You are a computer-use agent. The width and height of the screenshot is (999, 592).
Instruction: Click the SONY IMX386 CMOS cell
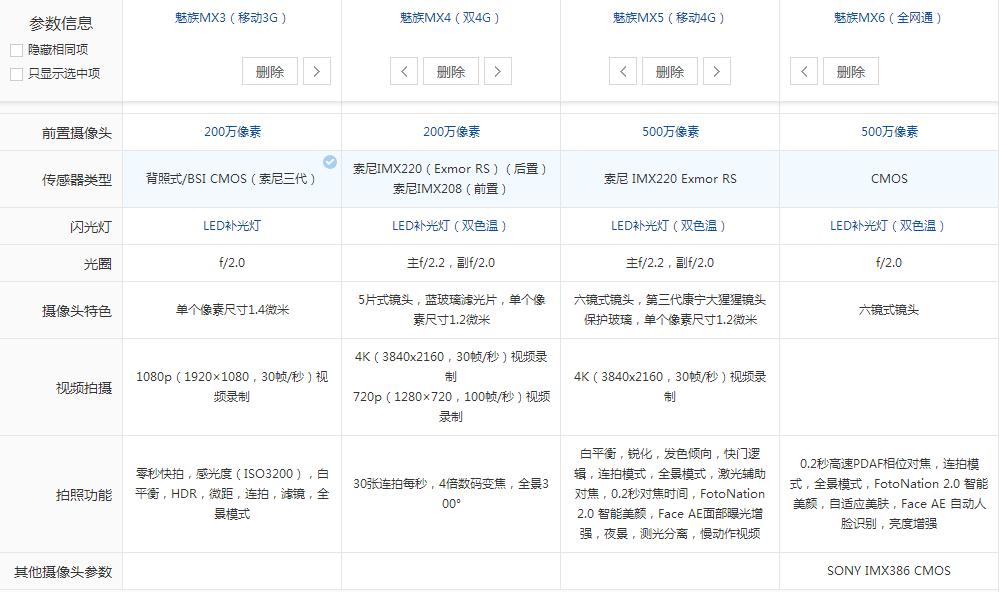click(x=888, y=570)
